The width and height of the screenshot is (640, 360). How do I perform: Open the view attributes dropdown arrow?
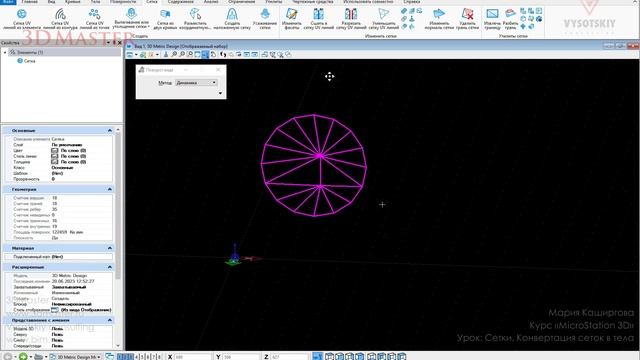(x=136, y=55)
